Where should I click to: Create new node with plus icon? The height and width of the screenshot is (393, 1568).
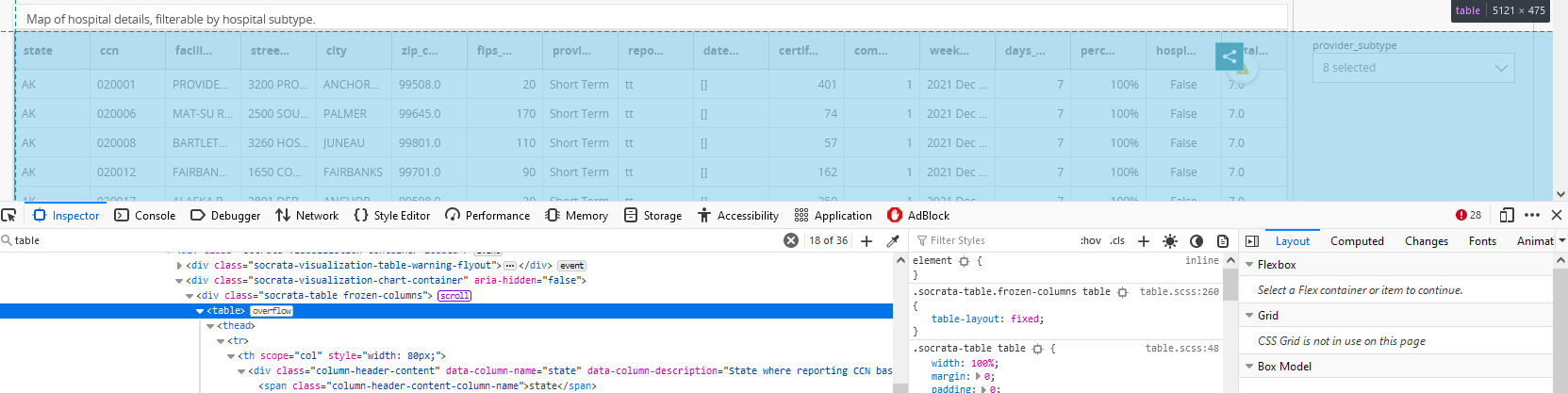pyautogui.click(x=867, y=240)
